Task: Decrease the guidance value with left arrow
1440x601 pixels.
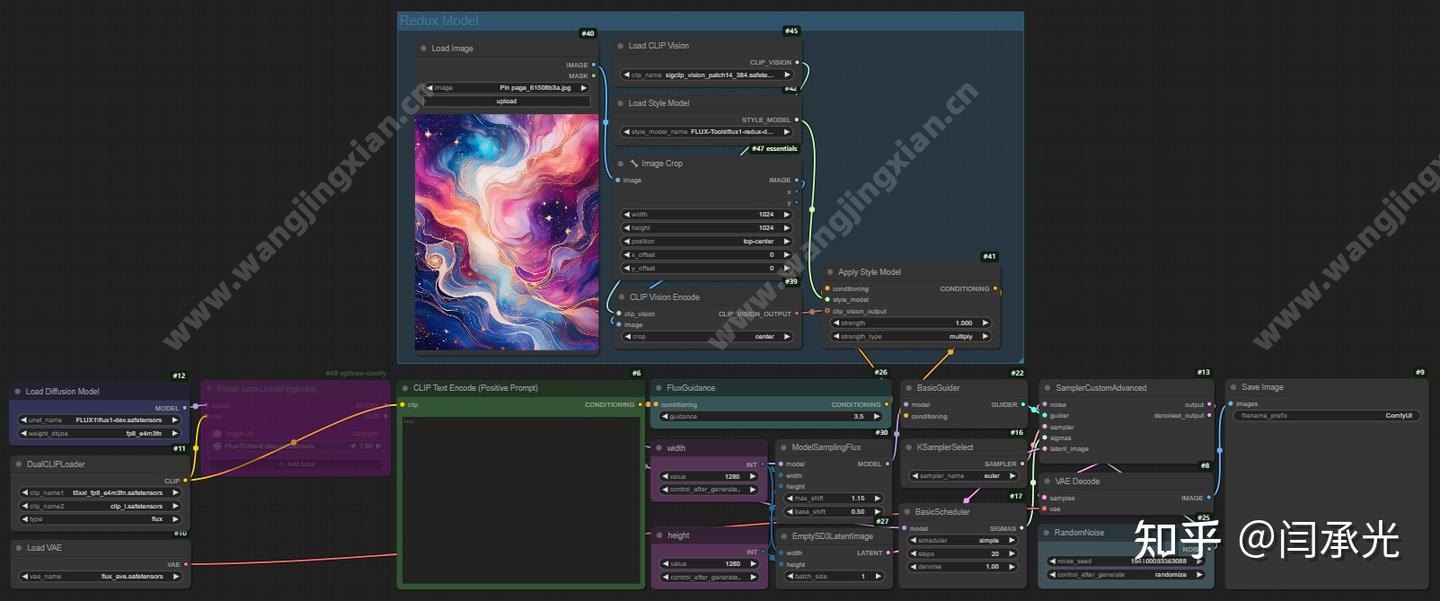Action: point(664,416)
